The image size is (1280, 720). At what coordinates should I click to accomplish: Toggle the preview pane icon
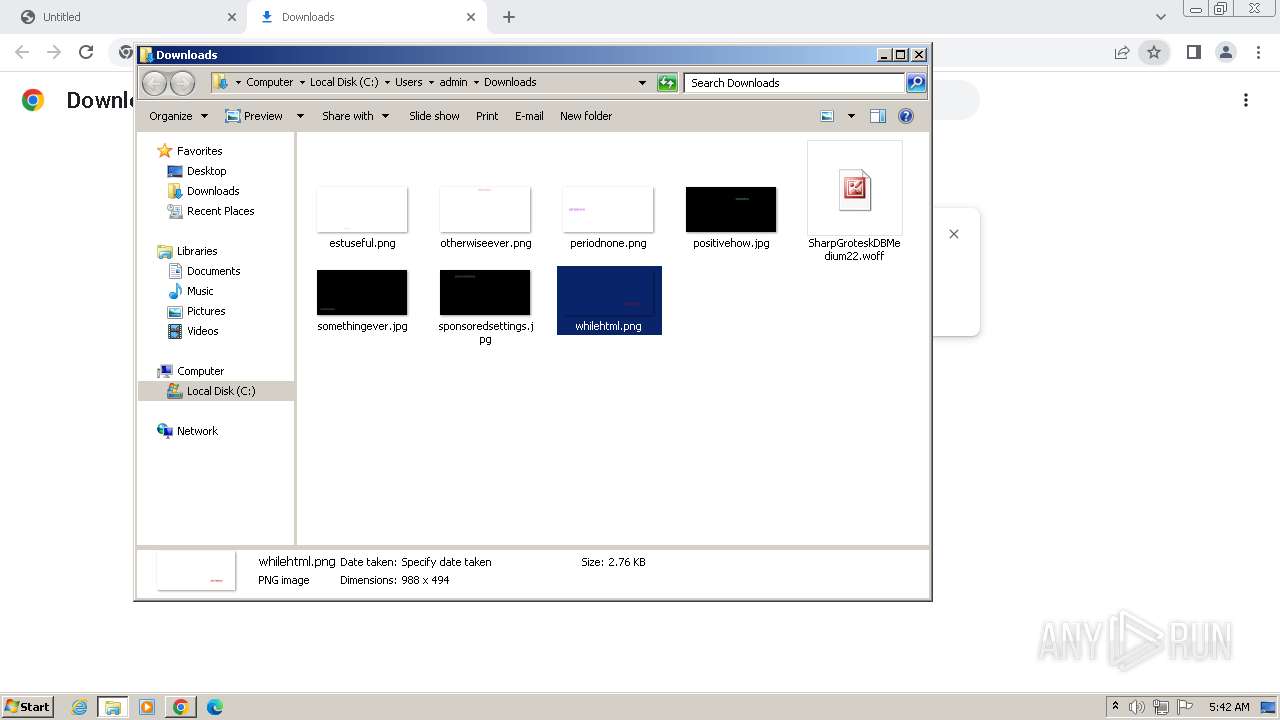coord(877,116)
